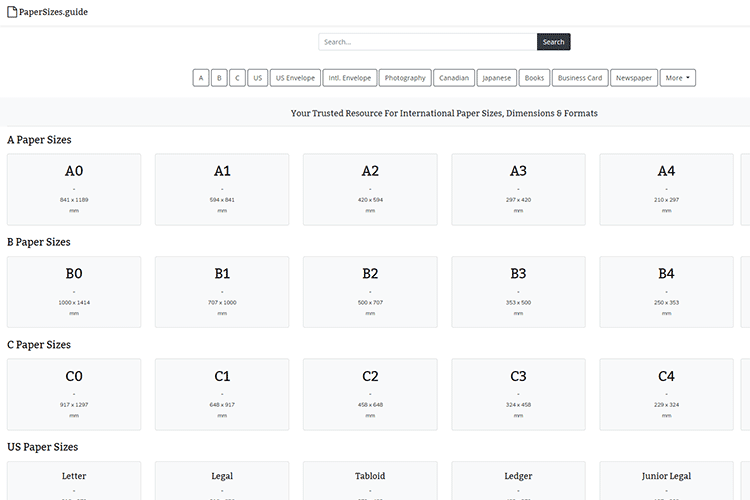The height and width of the screenshot is (500, 750).
Task: Select the A4 paper size card
Action: [x=666, y=189]
